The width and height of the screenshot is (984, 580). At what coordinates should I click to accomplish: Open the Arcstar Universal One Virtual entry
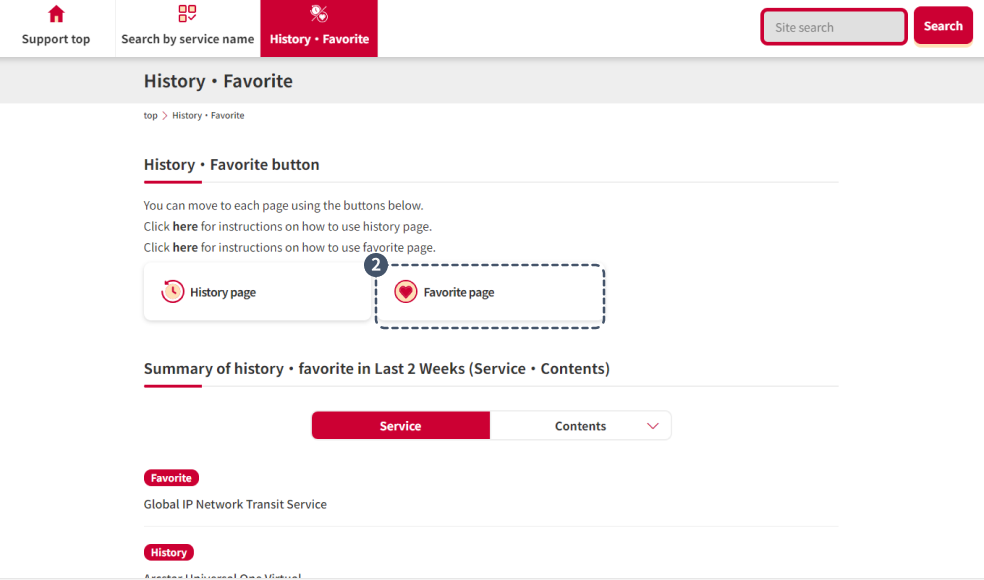coord(222,576)
